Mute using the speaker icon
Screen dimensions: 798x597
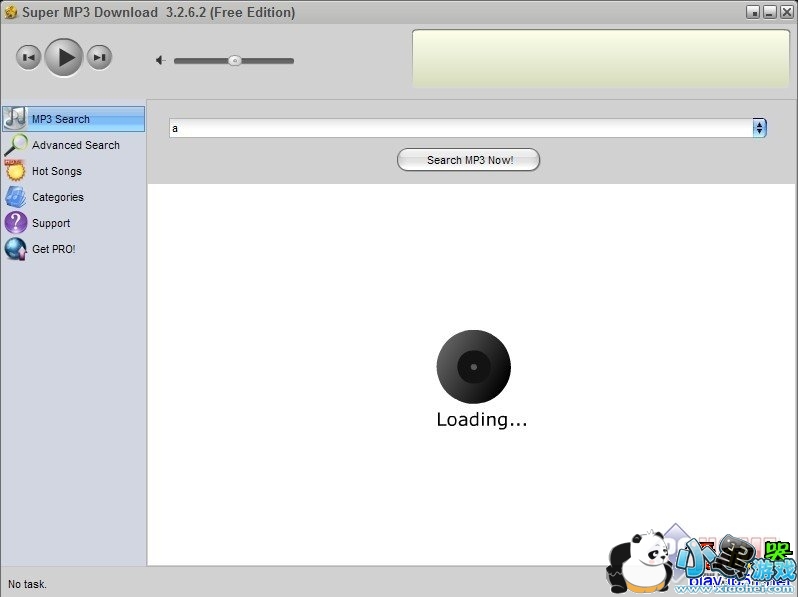tap(160, 61)
